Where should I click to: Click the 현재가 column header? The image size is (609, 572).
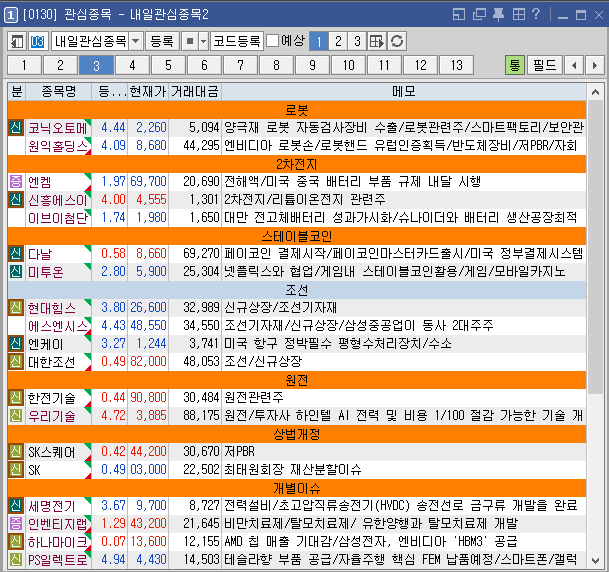tap(148, 92)
